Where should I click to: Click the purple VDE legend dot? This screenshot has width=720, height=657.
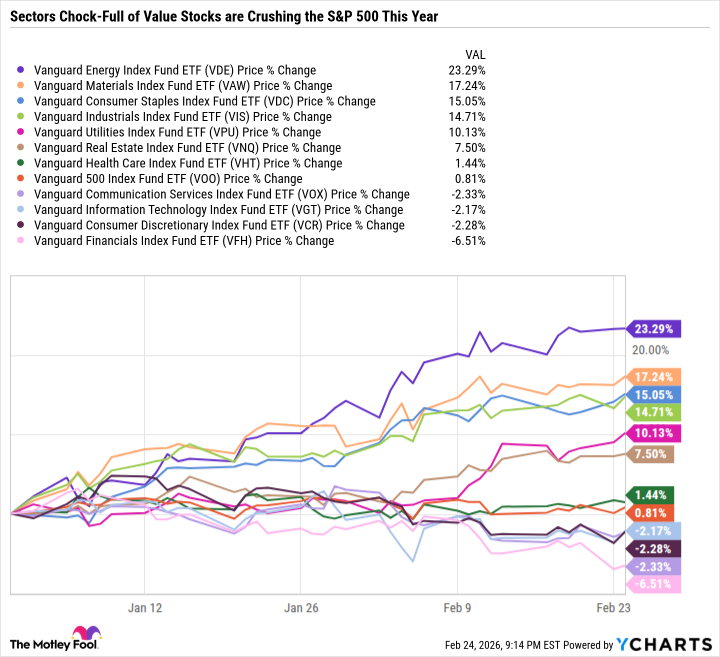pos(23,71)
